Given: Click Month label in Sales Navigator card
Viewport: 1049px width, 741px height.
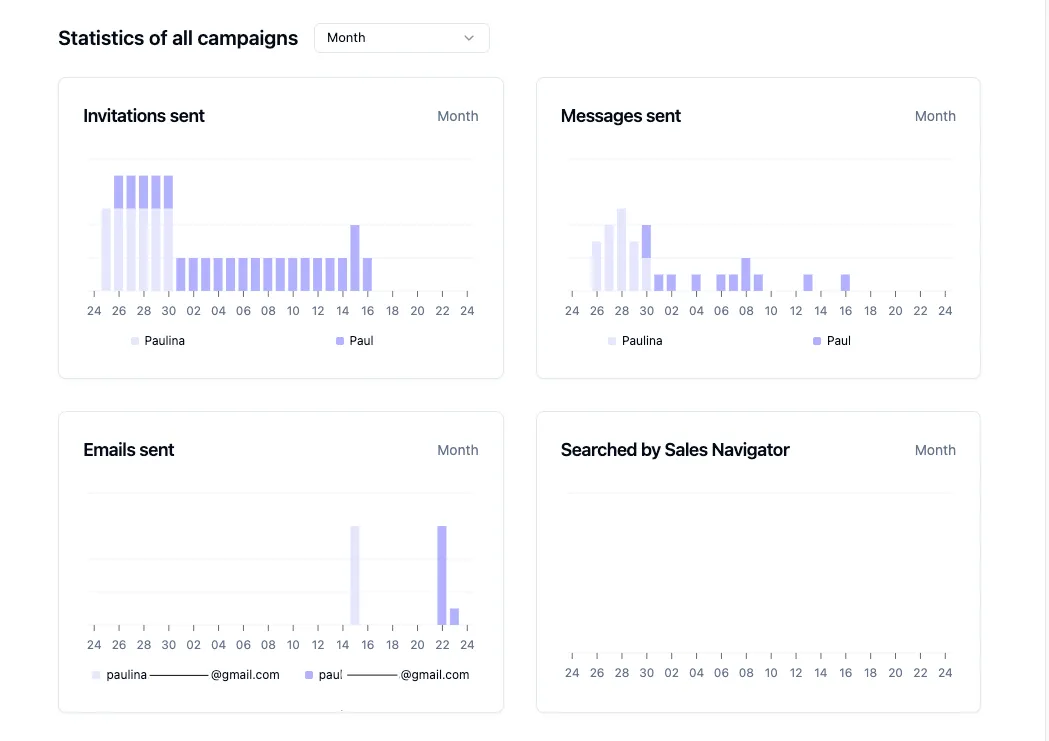Looking at the screenshot, I should tap(934, 450).
